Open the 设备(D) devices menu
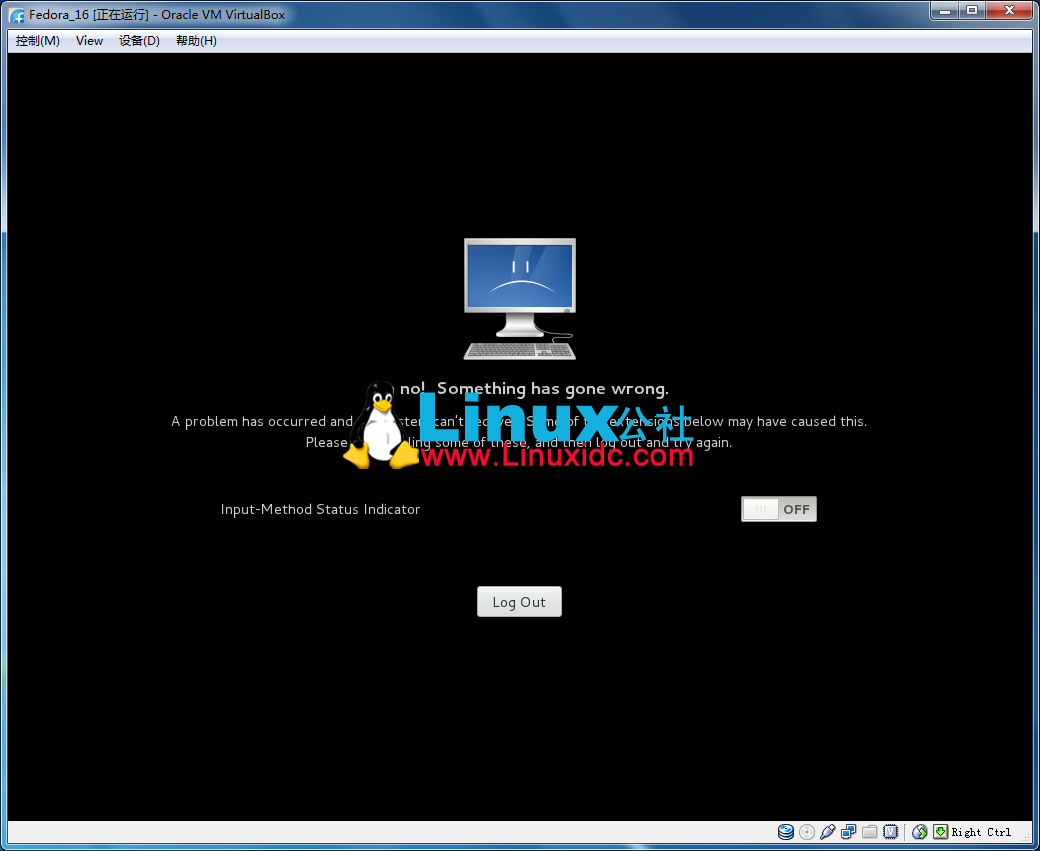Image resolution: width=1040 pixels, height=851 pixels. [139, 41]
